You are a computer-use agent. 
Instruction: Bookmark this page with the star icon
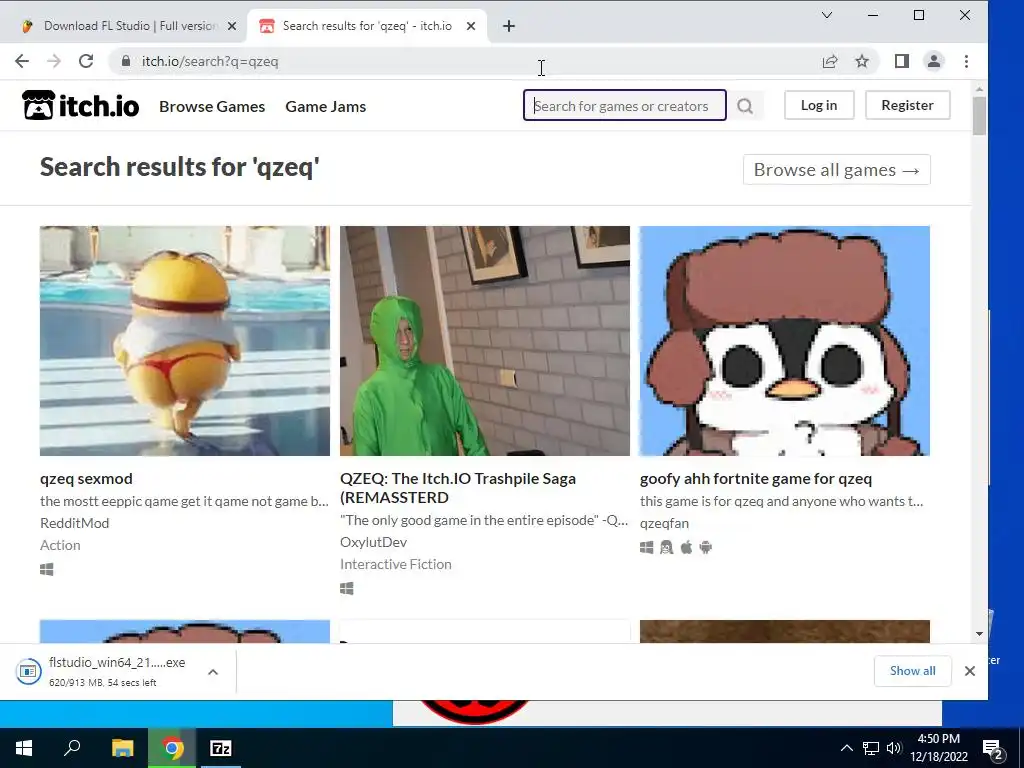[x=862, y=61]
